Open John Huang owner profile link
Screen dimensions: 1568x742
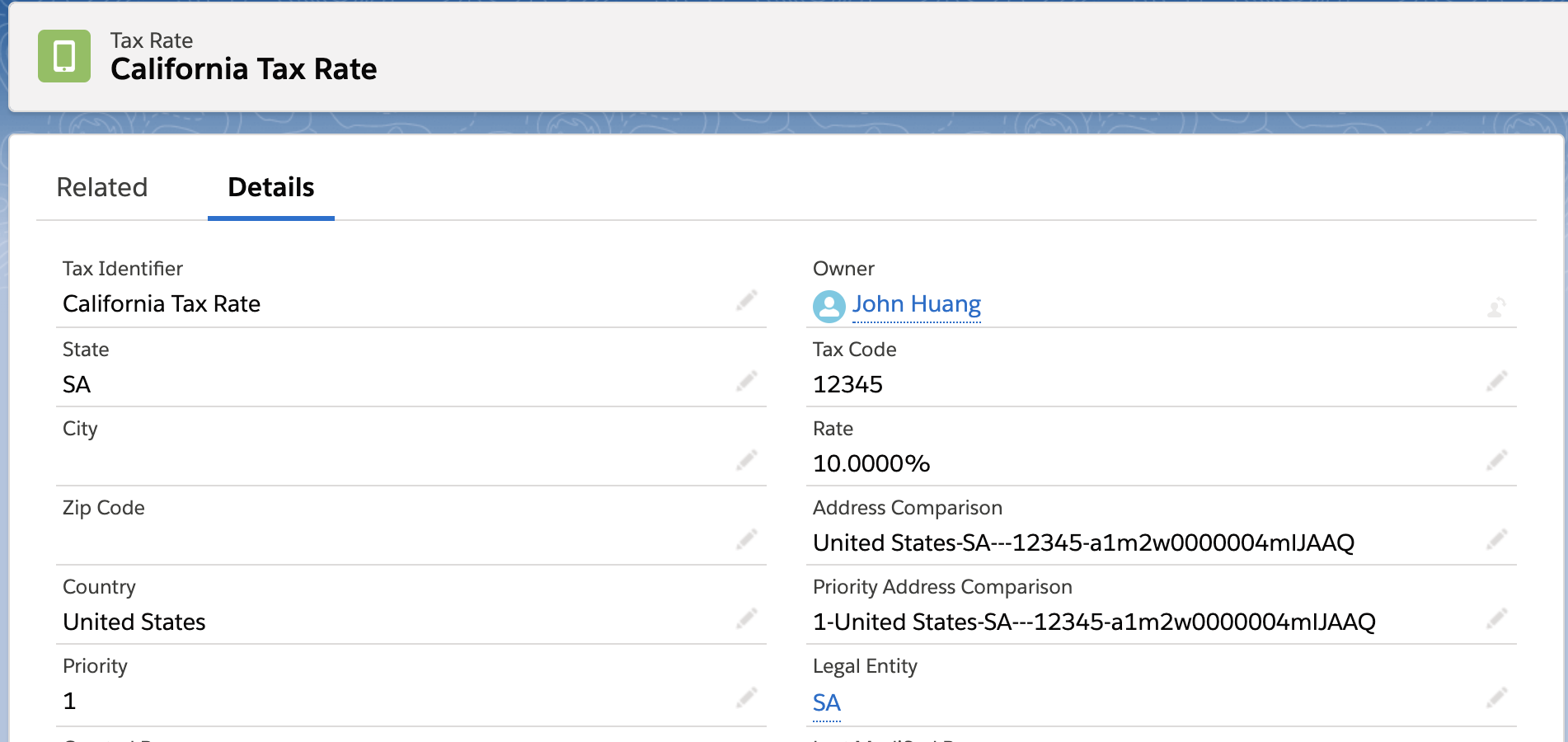pos(916,304)
